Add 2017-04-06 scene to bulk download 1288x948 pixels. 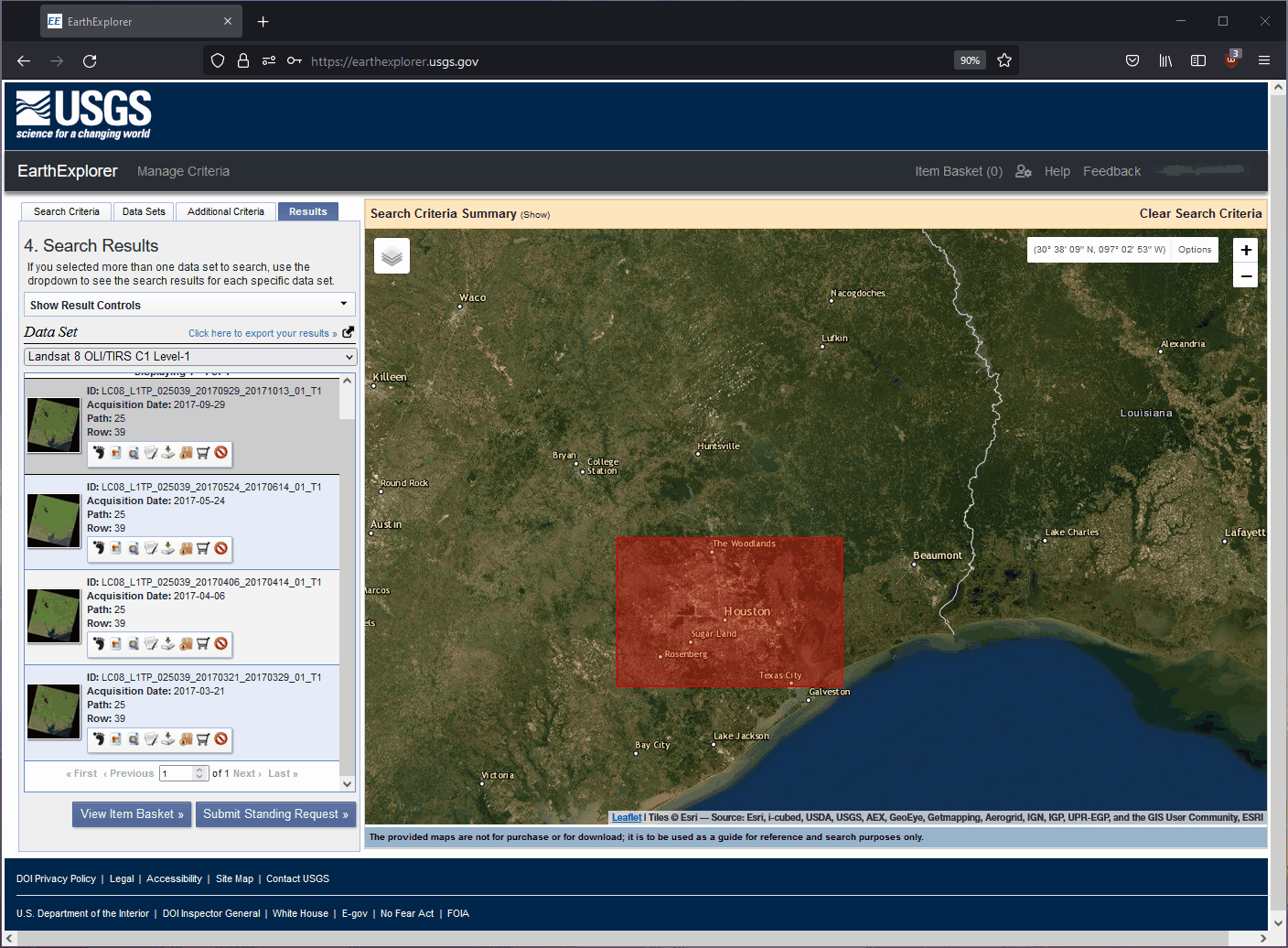tap(186, 643)
